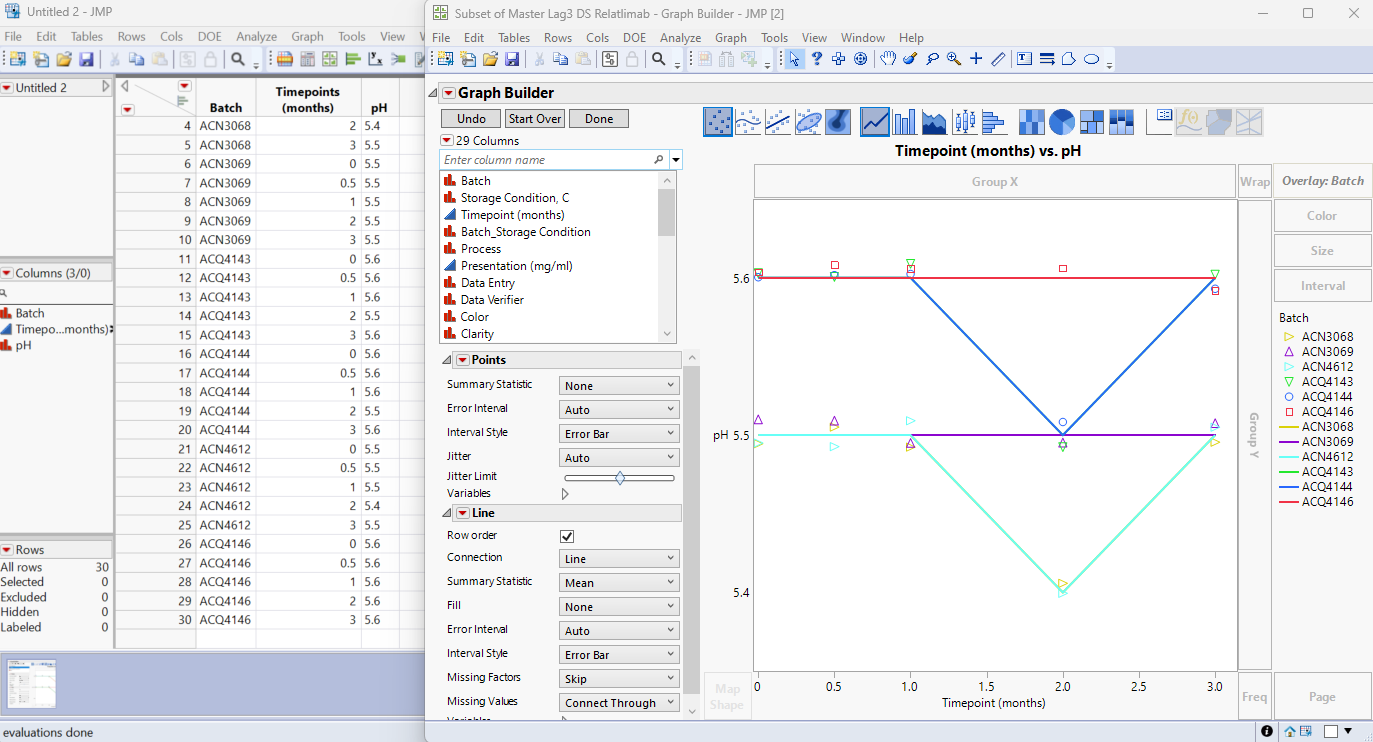
Task: Open the DOE menu in Graph Builder window
Action: (x=634, y=37)
